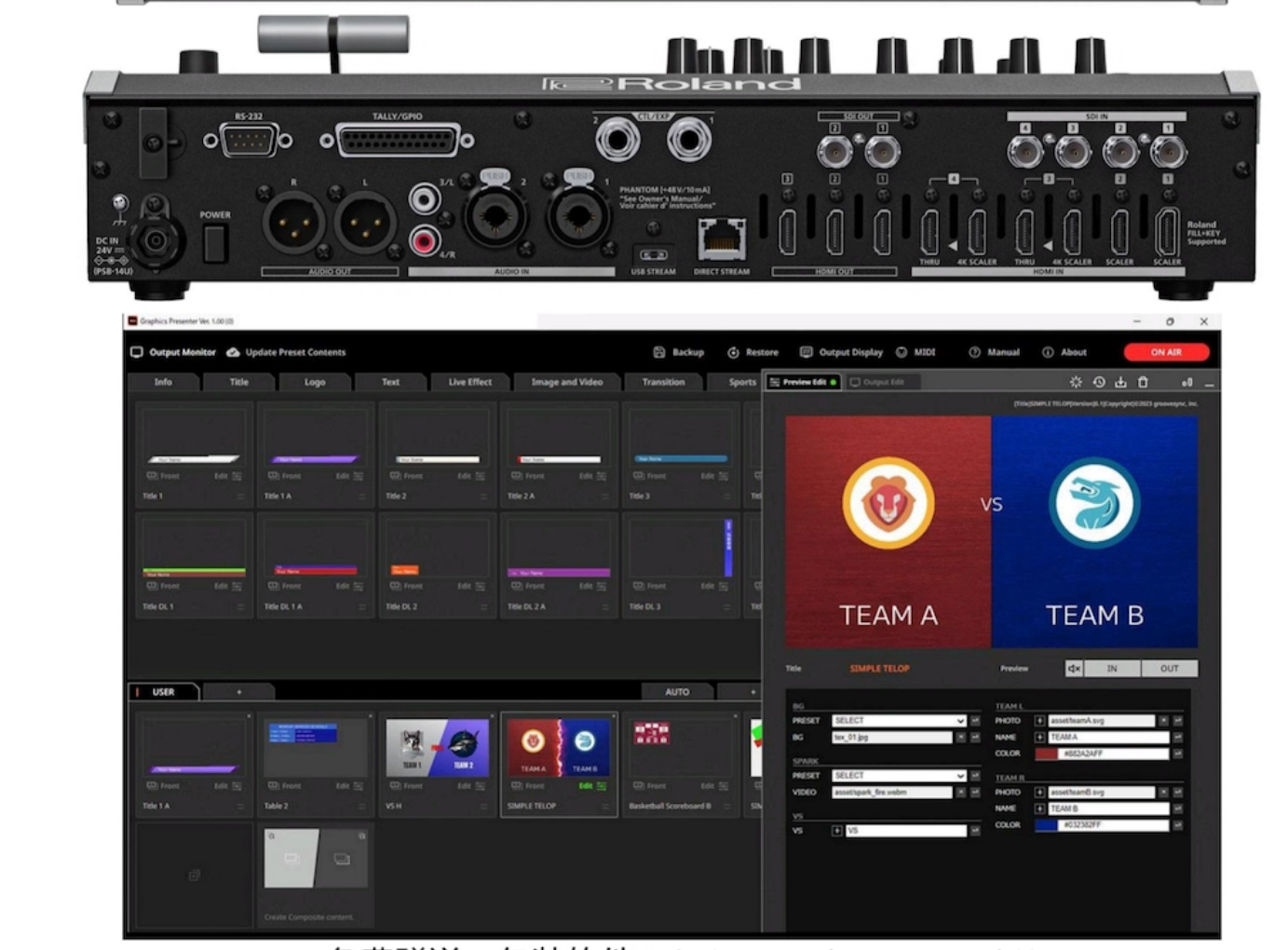Toggle Front layer on Title DL 1 card
Viewport: 1288px width, 950px height.
point(163,586)
